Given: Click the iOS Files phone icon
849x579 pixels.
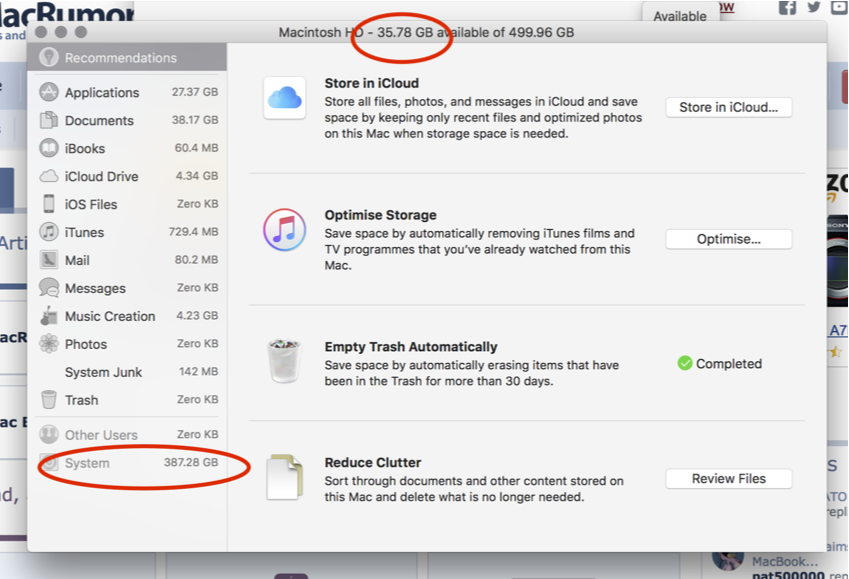Looking at the screenshot, I should pyautogui.click(x=49, y=204).
